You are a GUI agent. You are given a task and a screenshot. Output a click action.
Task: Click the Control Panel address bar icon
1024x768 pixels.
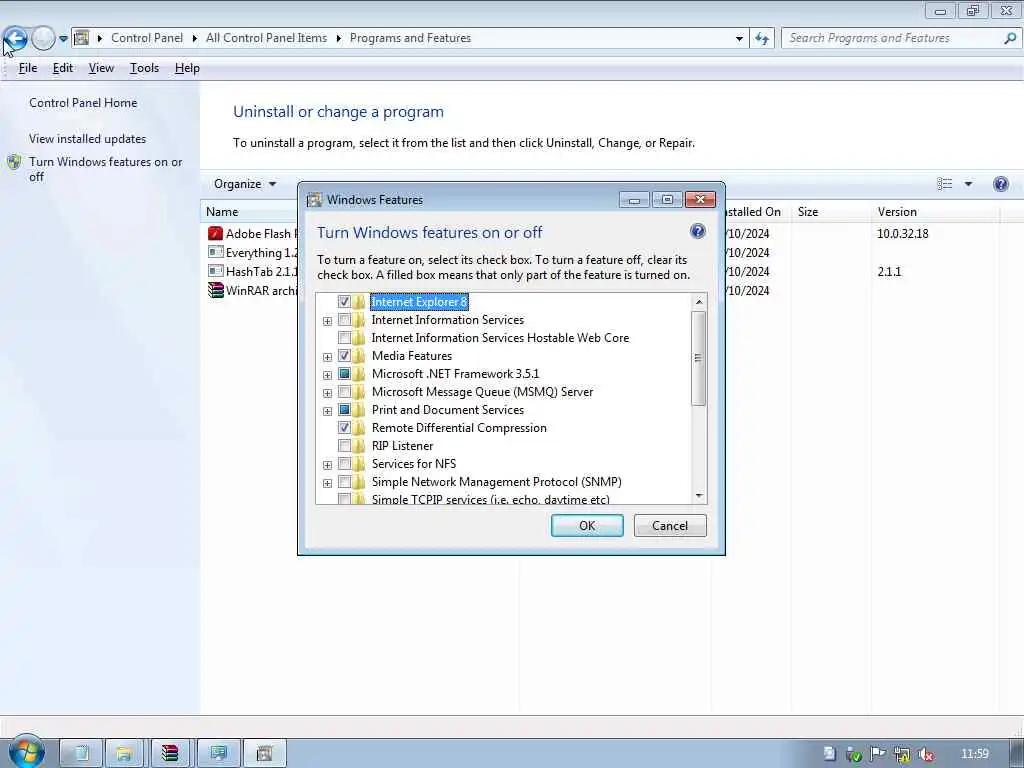click(82, 38)
